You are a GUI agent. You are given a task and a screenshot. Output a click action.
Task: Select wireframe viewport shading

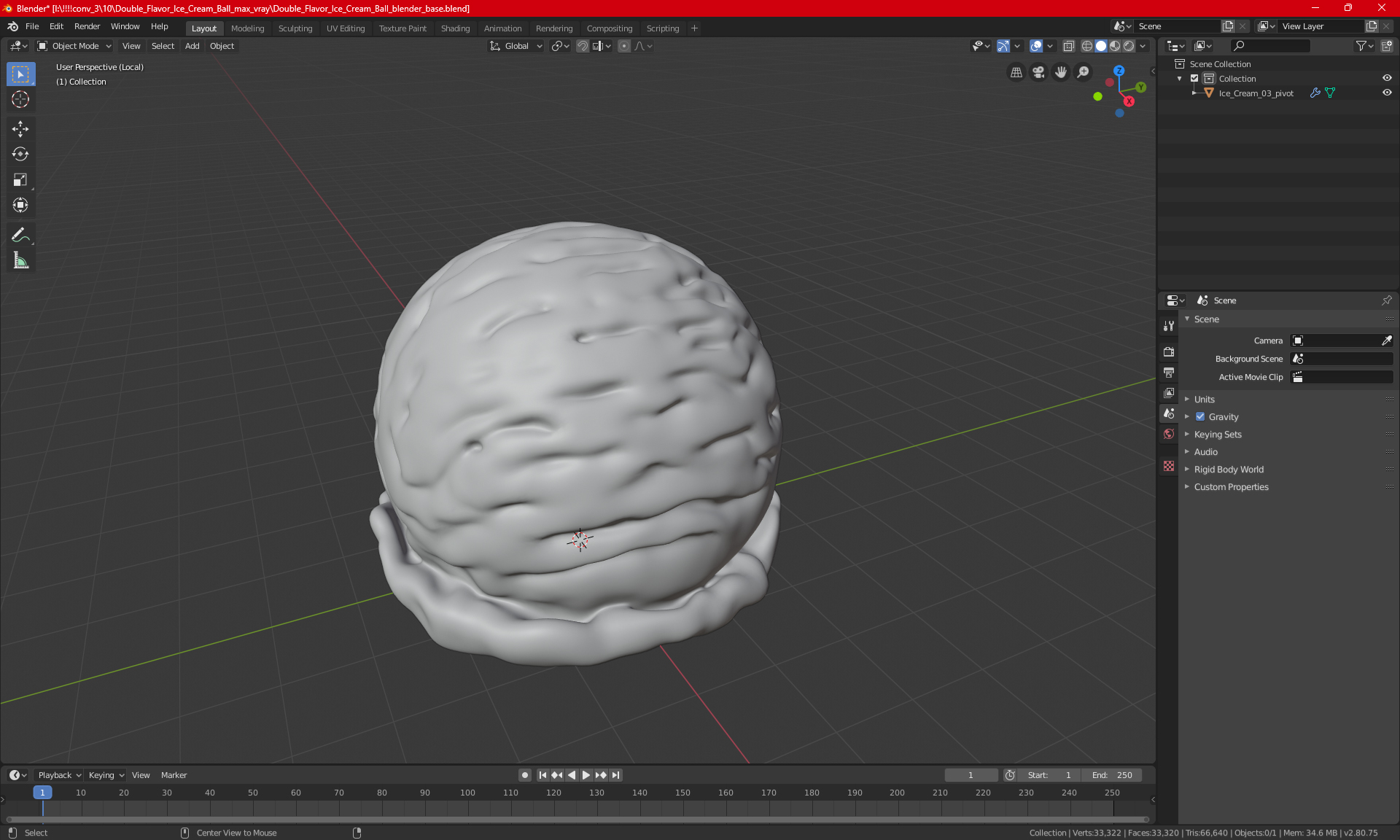1086,46
